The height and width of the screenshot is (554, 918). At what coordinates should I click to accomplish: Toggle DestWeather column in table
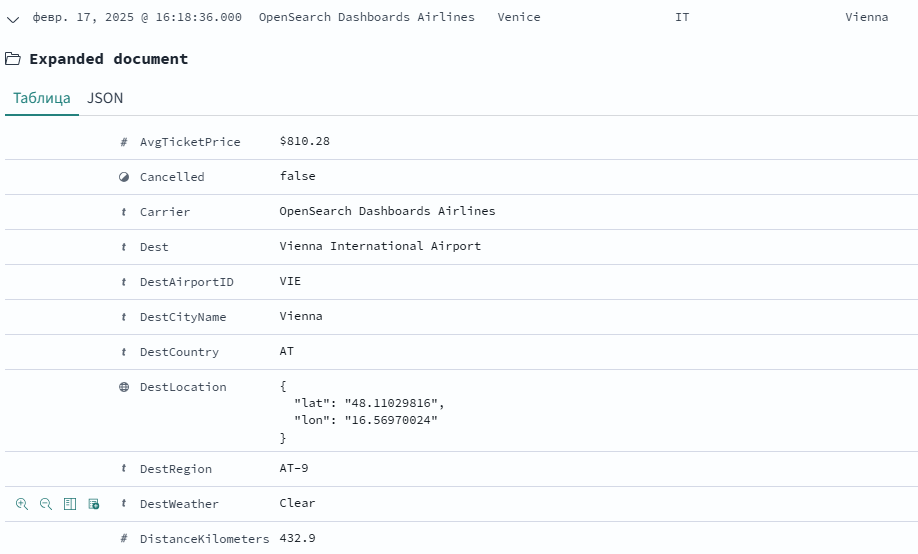pos(70,504)
